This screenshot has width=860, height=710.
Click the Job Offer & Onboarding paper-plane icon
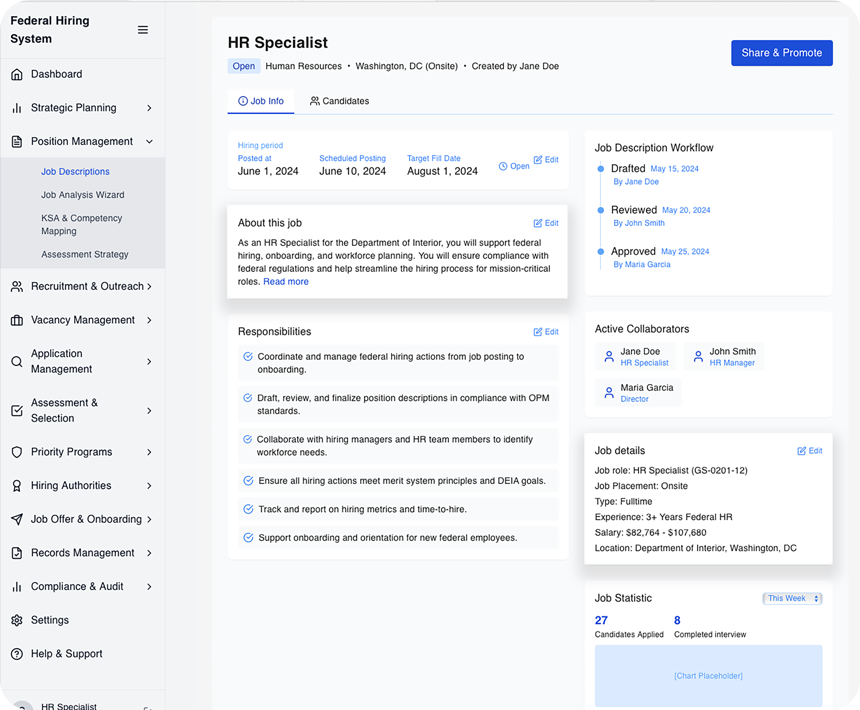coord(17,520)
